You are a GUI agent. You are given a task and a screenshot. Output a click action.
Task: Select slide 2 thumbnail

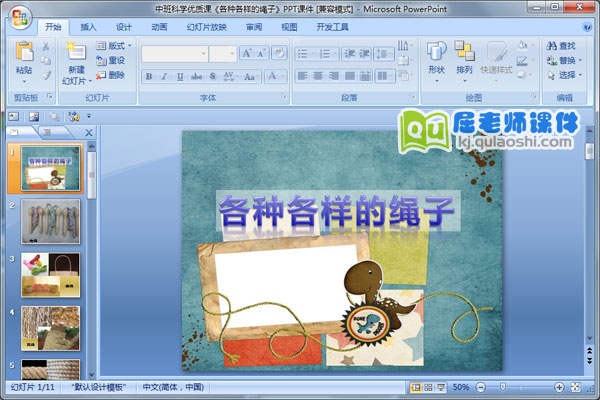pos(51,221)
